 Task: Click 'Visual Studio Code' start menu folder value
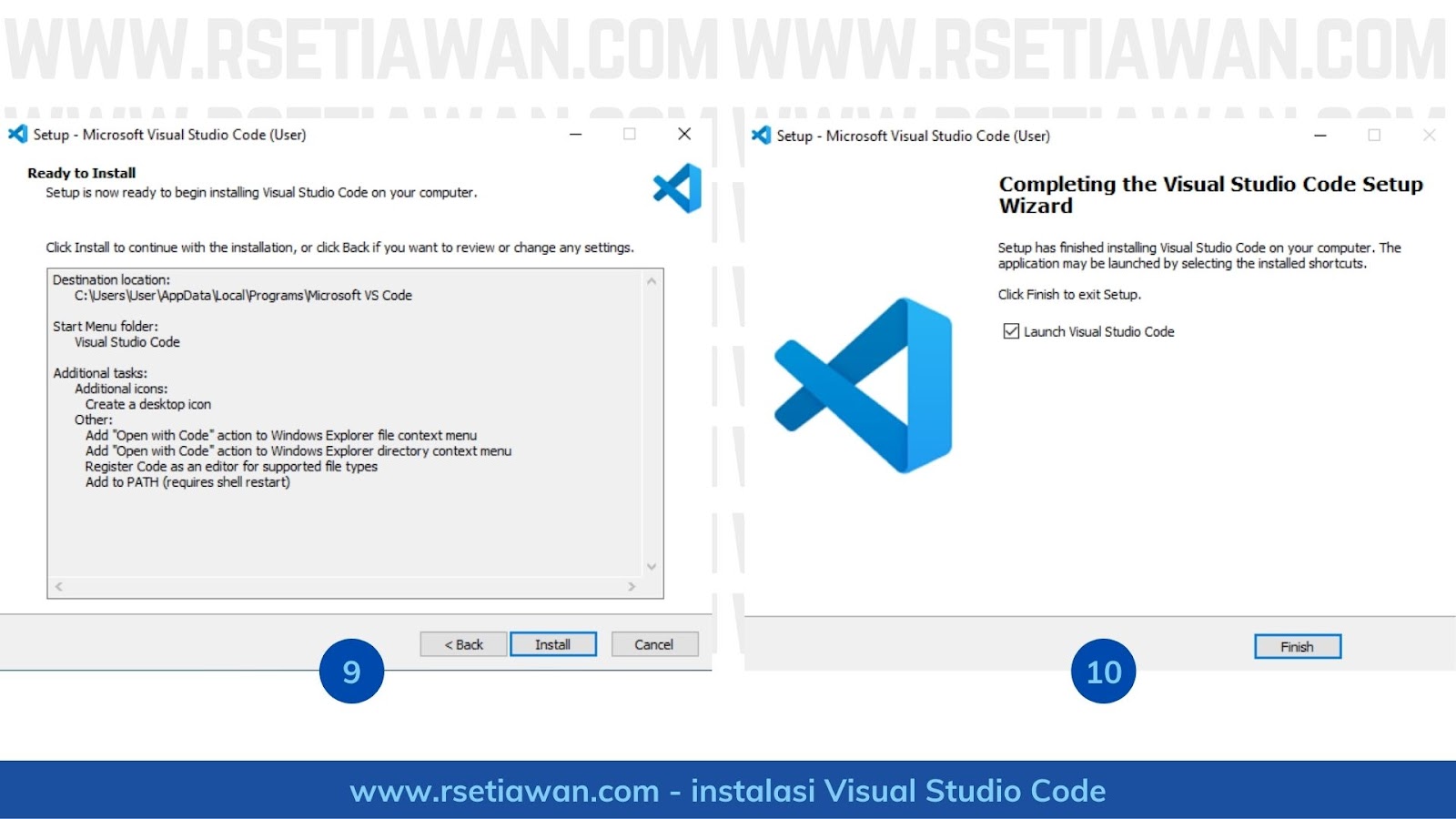point(127,342)
